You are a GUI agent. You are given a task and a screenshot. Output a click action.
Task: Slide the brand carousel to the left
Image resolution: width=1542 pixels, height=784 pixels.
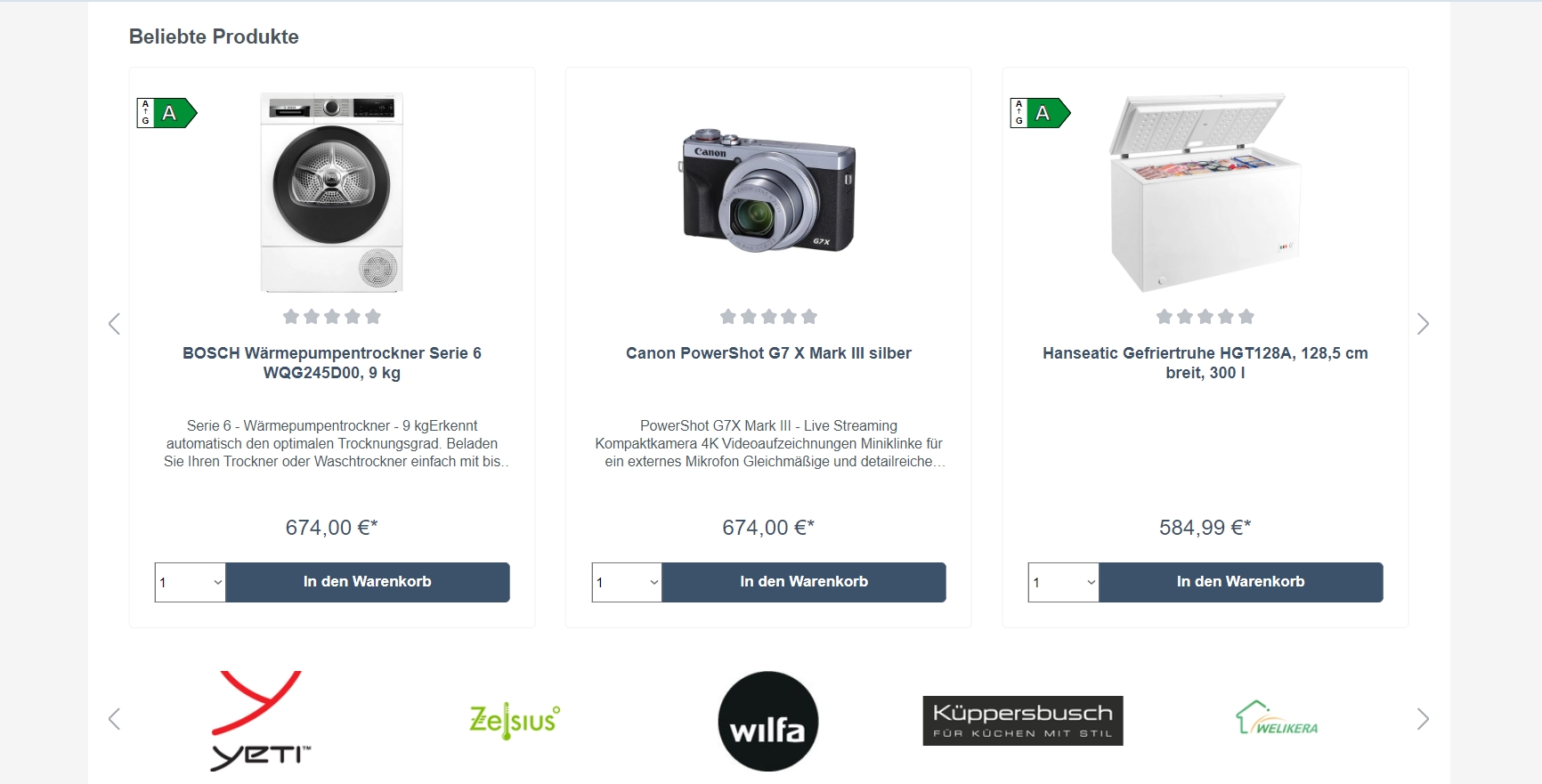114,719
